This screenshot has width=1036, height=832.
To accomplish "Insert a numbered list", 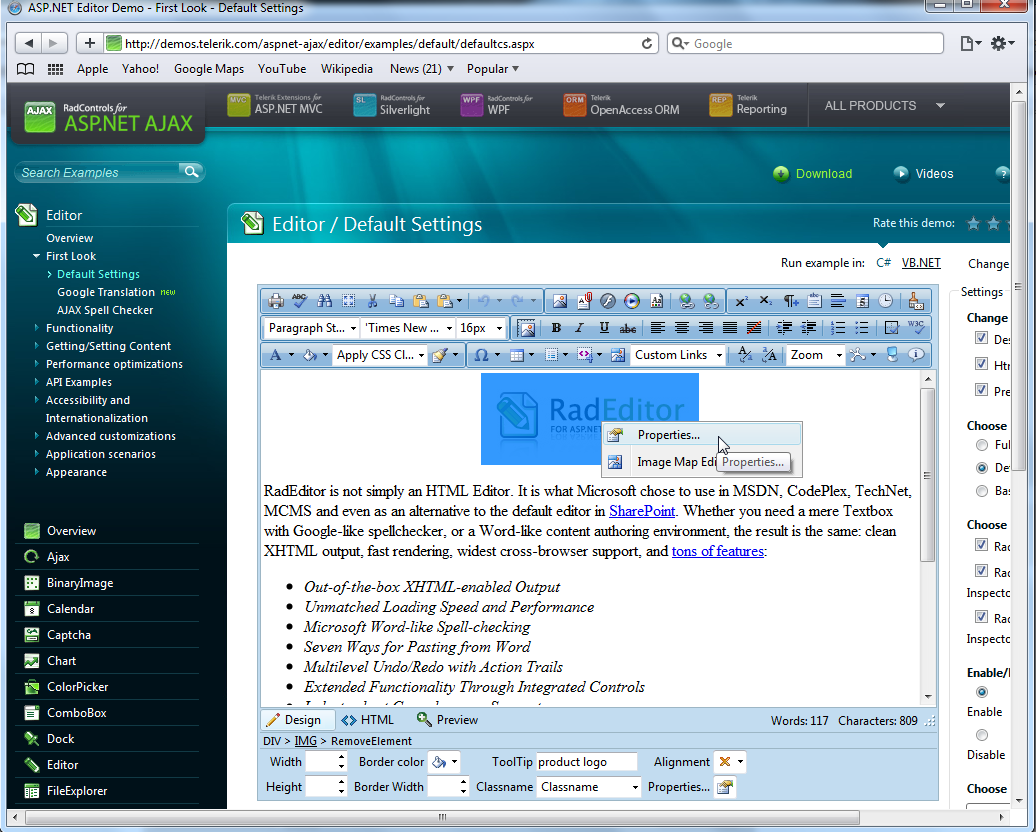I will coord(838,328).
